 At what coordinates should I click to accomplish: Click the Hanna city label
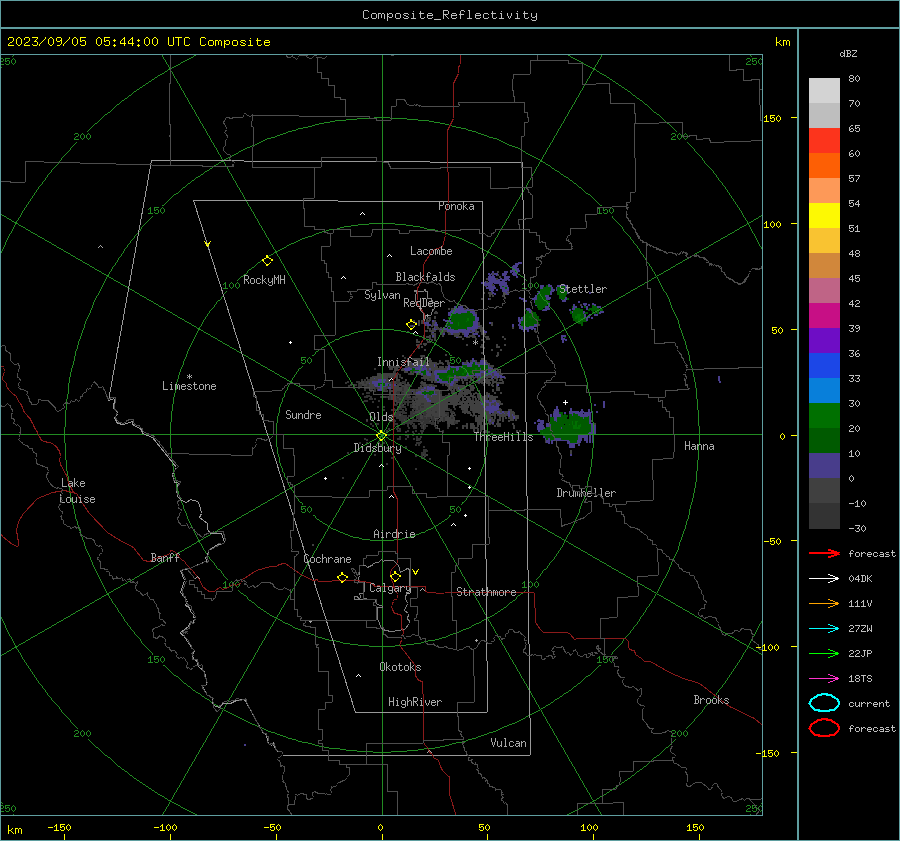(699, 445)
